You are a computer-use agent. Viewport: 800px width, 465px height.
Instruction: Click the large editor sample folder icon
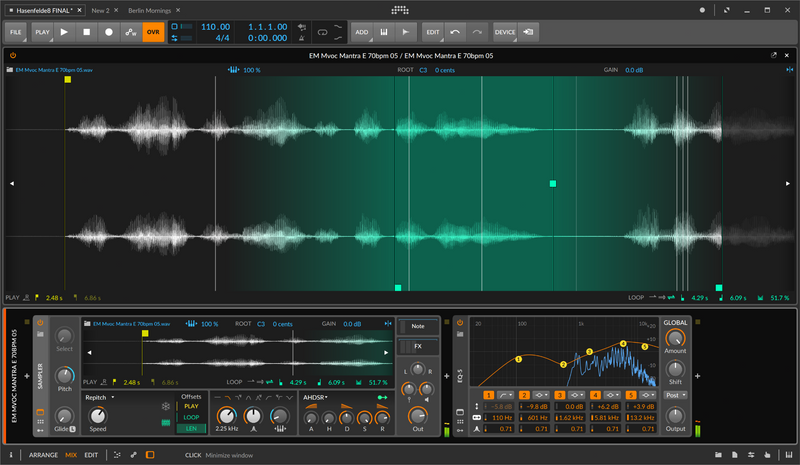tap(10, 70)
